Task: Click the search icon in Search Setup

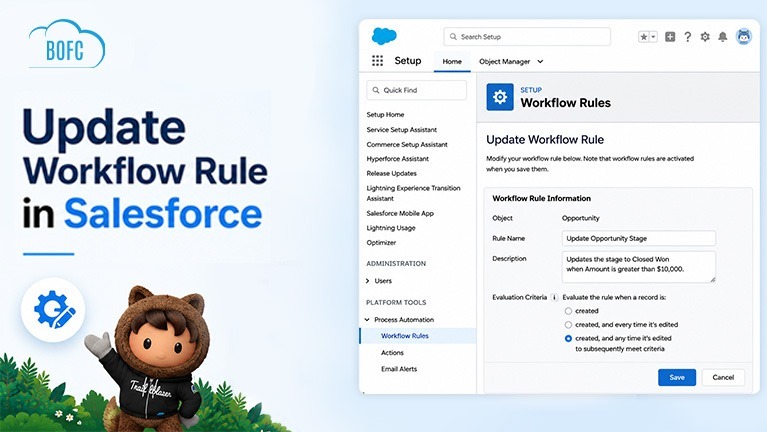Action: tap(453, 37)
